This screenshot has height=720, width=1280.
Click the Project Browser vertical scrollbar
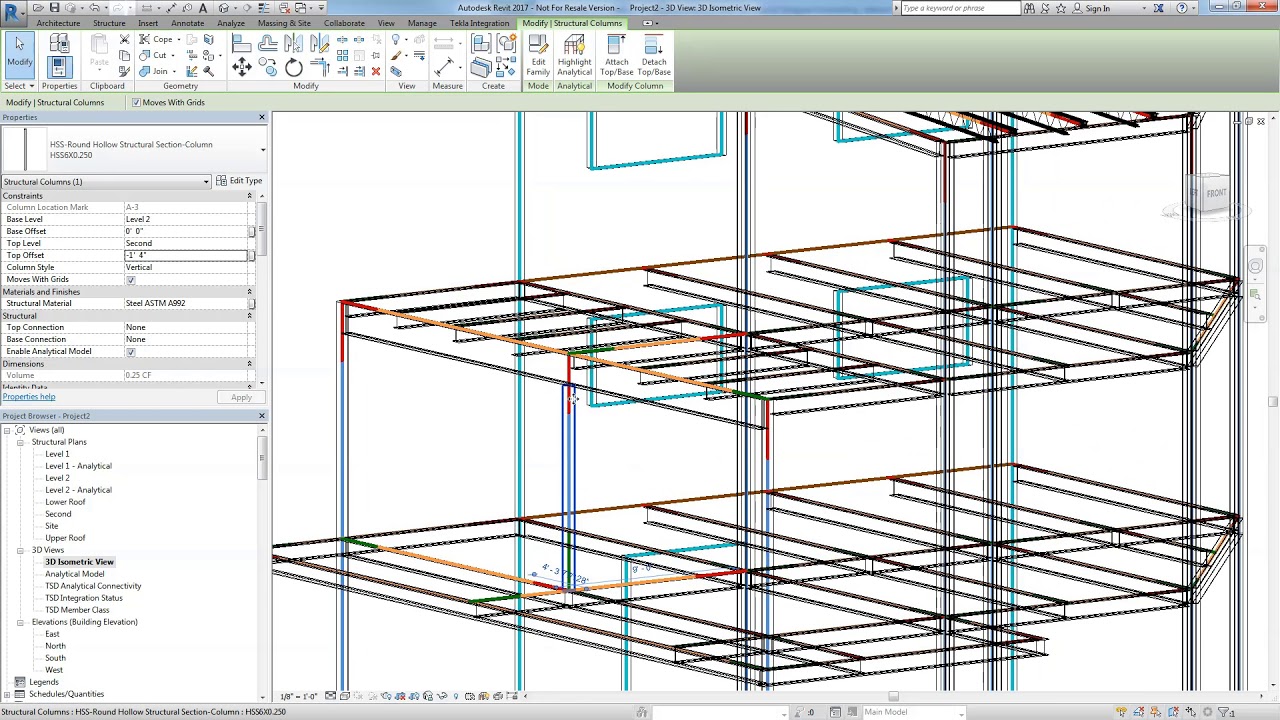(262, 457)
